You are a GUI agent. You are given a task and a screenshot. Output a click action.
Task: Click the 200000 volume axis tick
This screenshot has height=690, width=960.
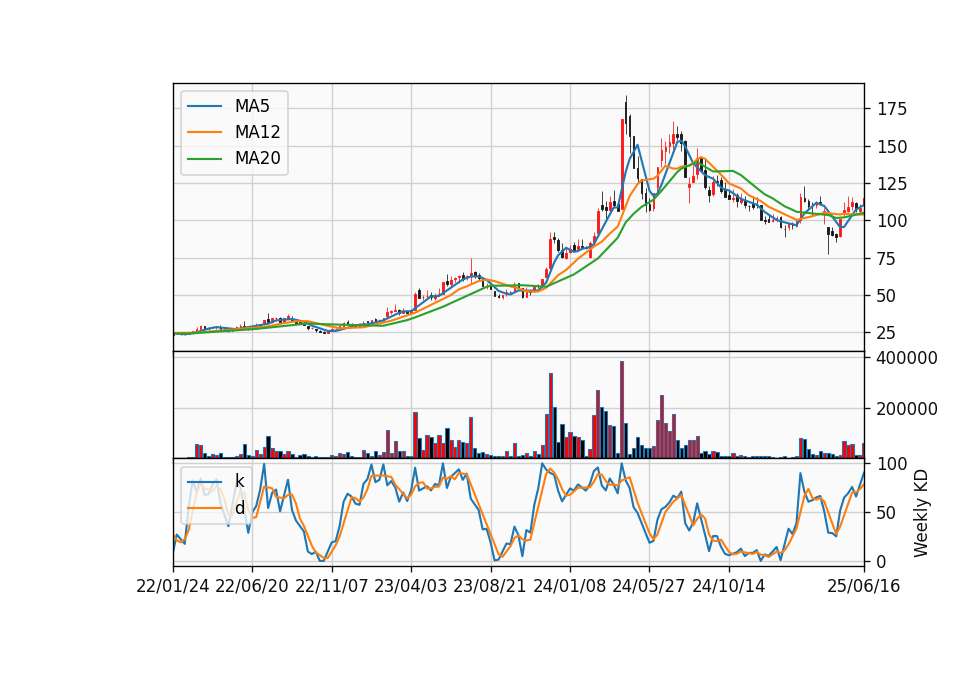907,409
